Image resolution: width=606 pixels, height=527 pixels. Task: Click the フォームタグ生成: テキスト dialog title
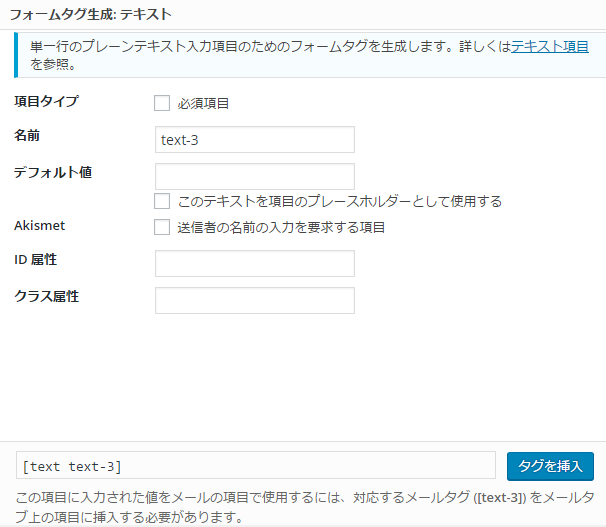pos(90,15)
